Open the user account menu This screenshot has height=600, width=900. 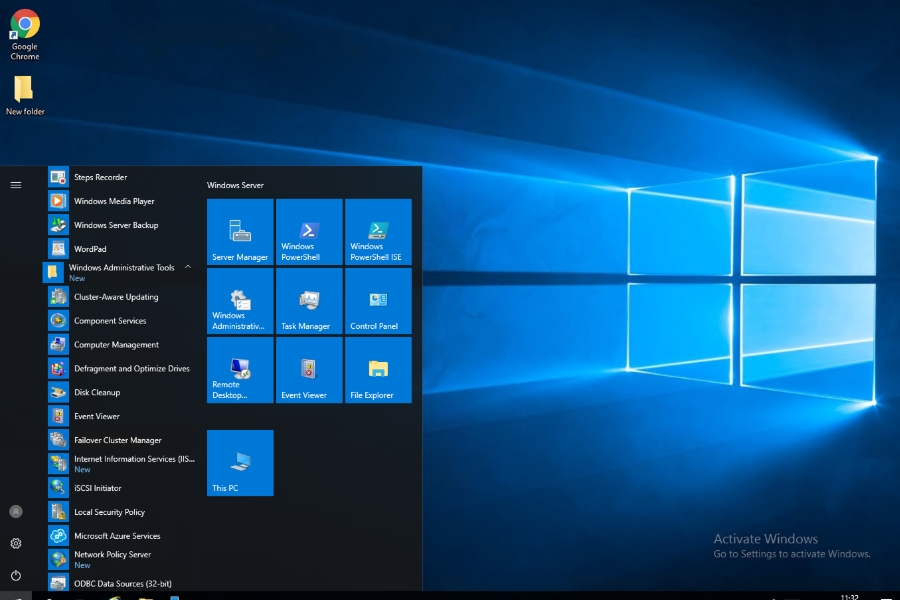pos(16,512)
